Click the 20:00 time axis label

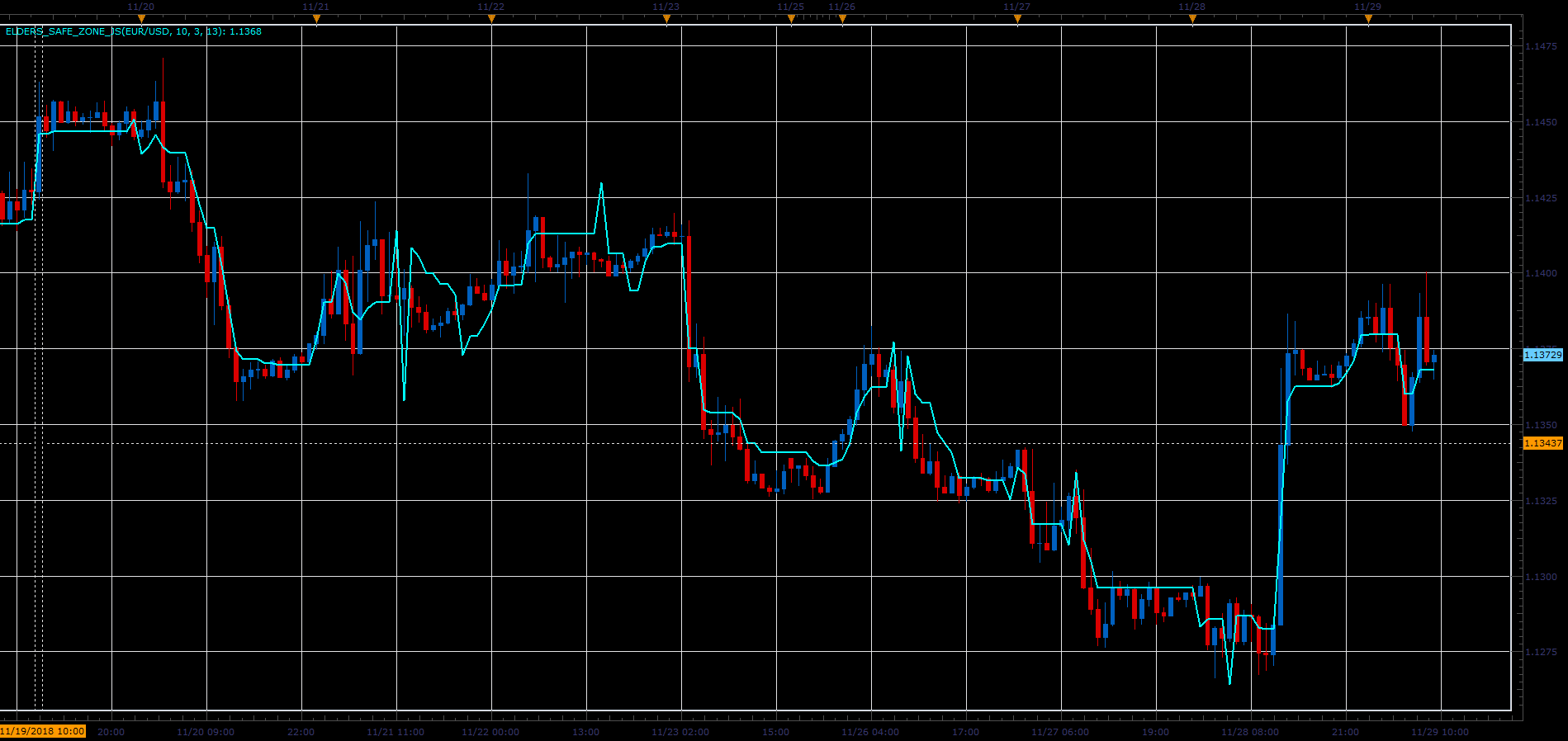pos(111,732)
